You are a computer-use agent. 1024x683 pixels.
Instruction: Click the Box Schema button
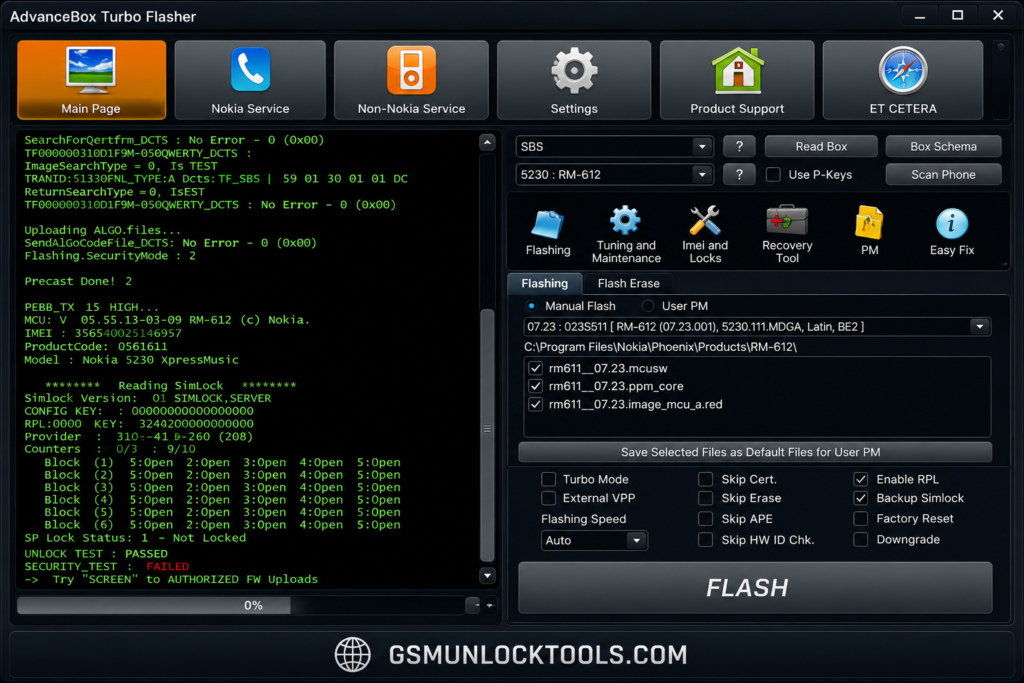coord(943,146)
